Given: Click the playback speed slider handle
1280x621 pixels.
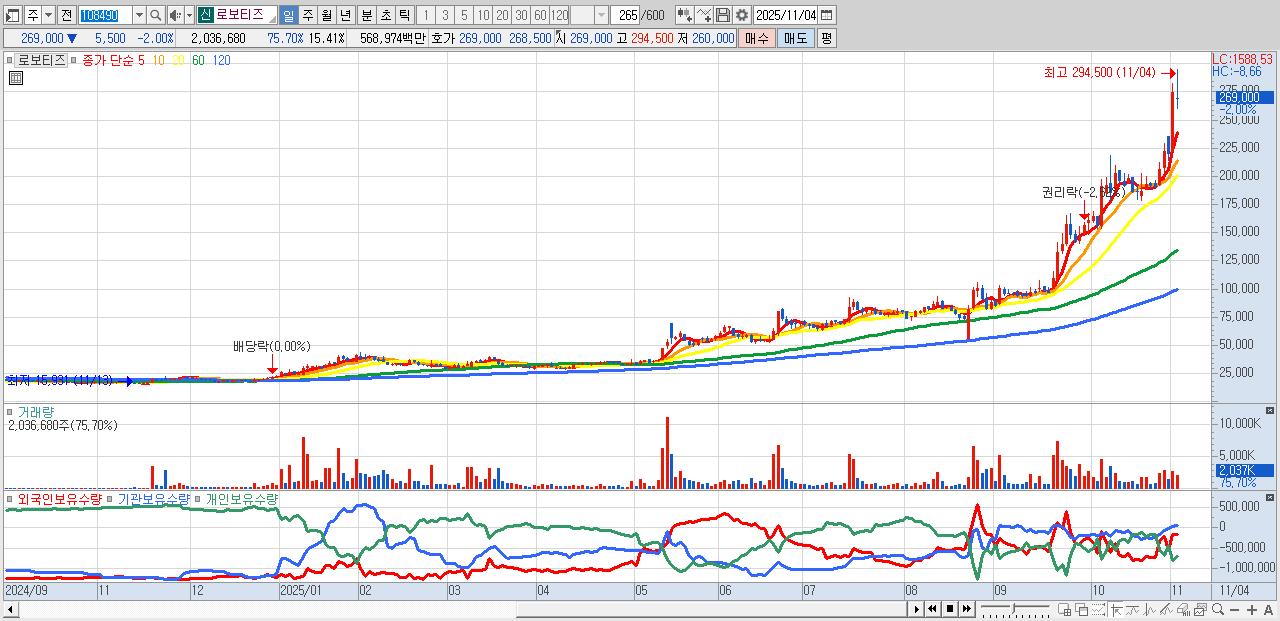Looking at the screenshot, I should pyautogui.click(x=1014, y=608).
